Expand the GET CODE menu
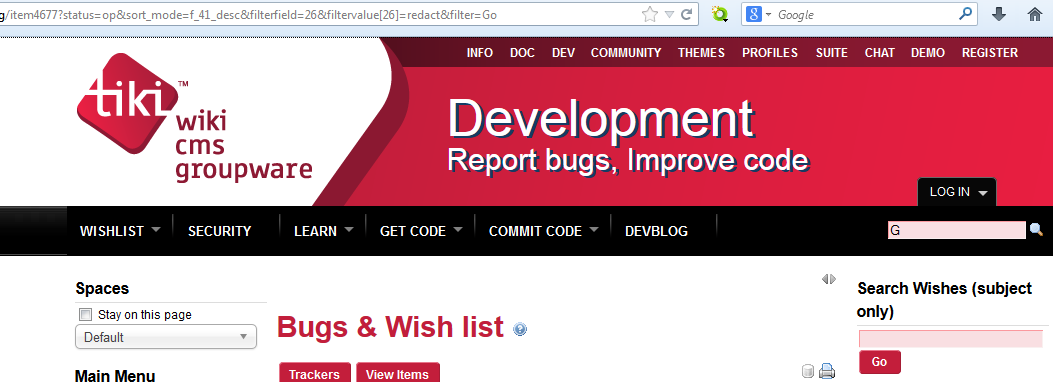1053x382 pixels. pyautogui.click(x=421, y=231)
